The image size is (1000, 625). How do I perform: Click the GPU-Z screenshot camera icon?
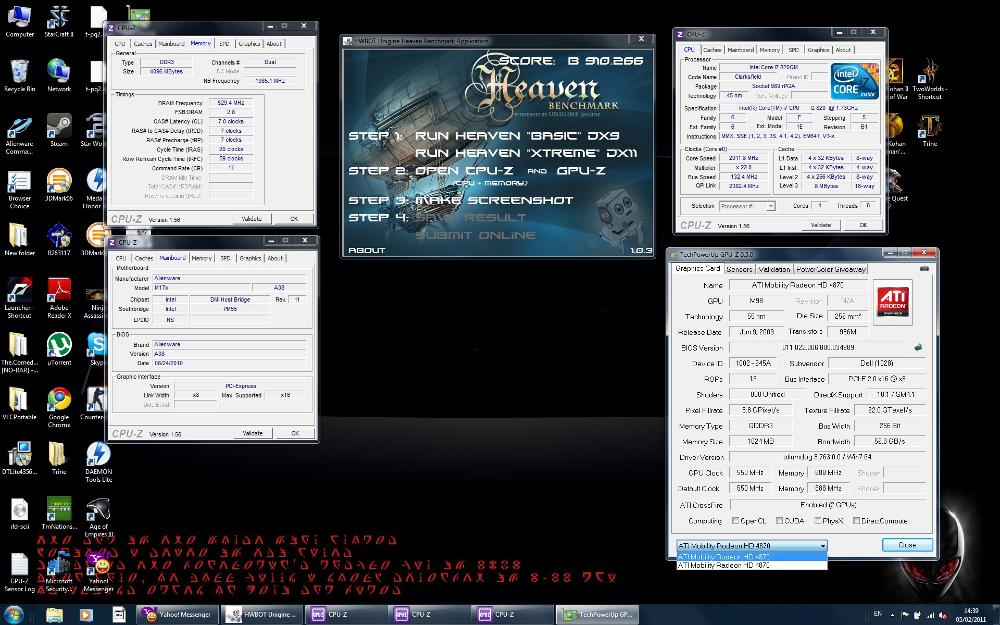[x=924, y=268]
